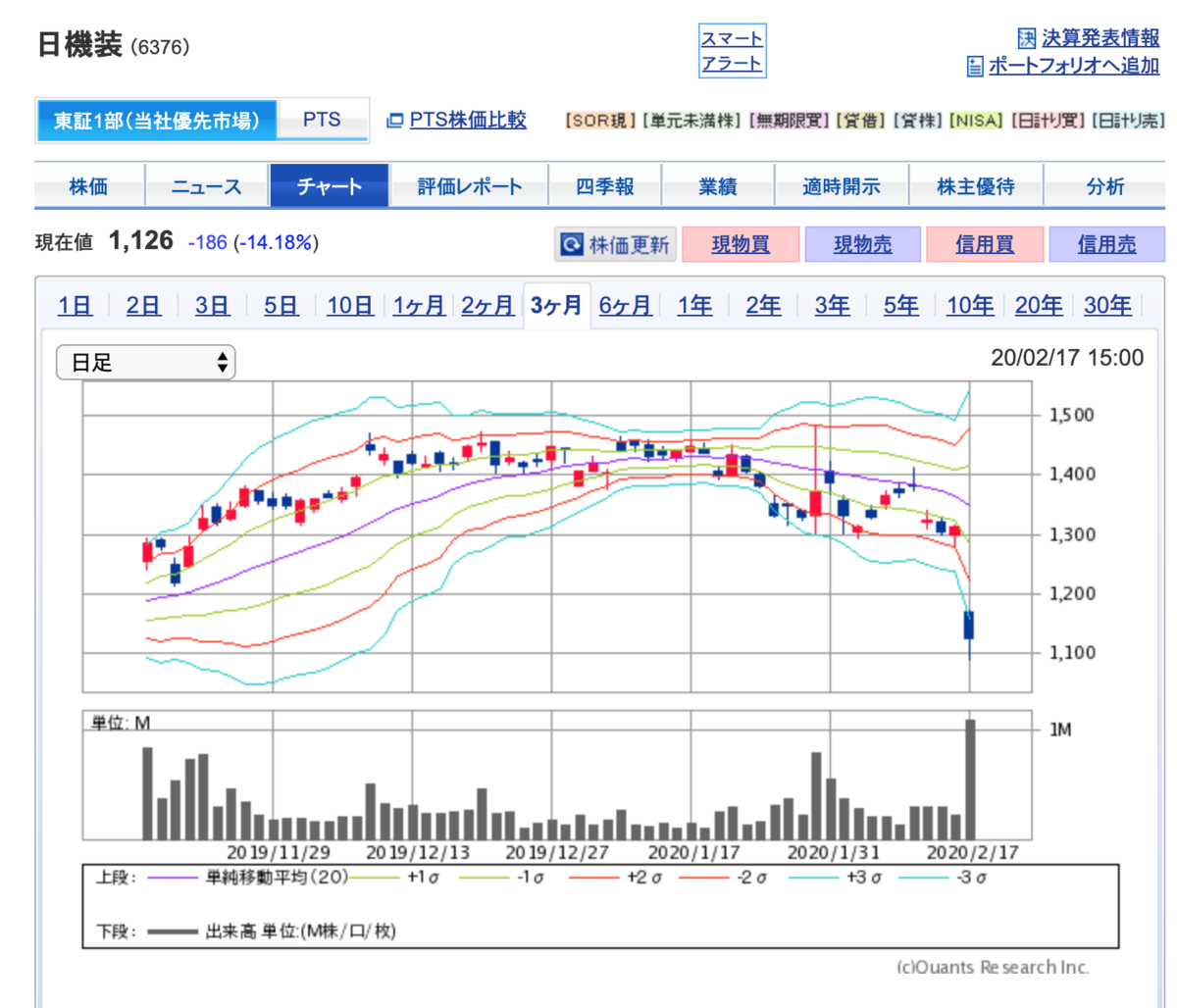Screen dimensions: 1177x1008
Task: Change chart period to 2年
Action: (763, 306)
